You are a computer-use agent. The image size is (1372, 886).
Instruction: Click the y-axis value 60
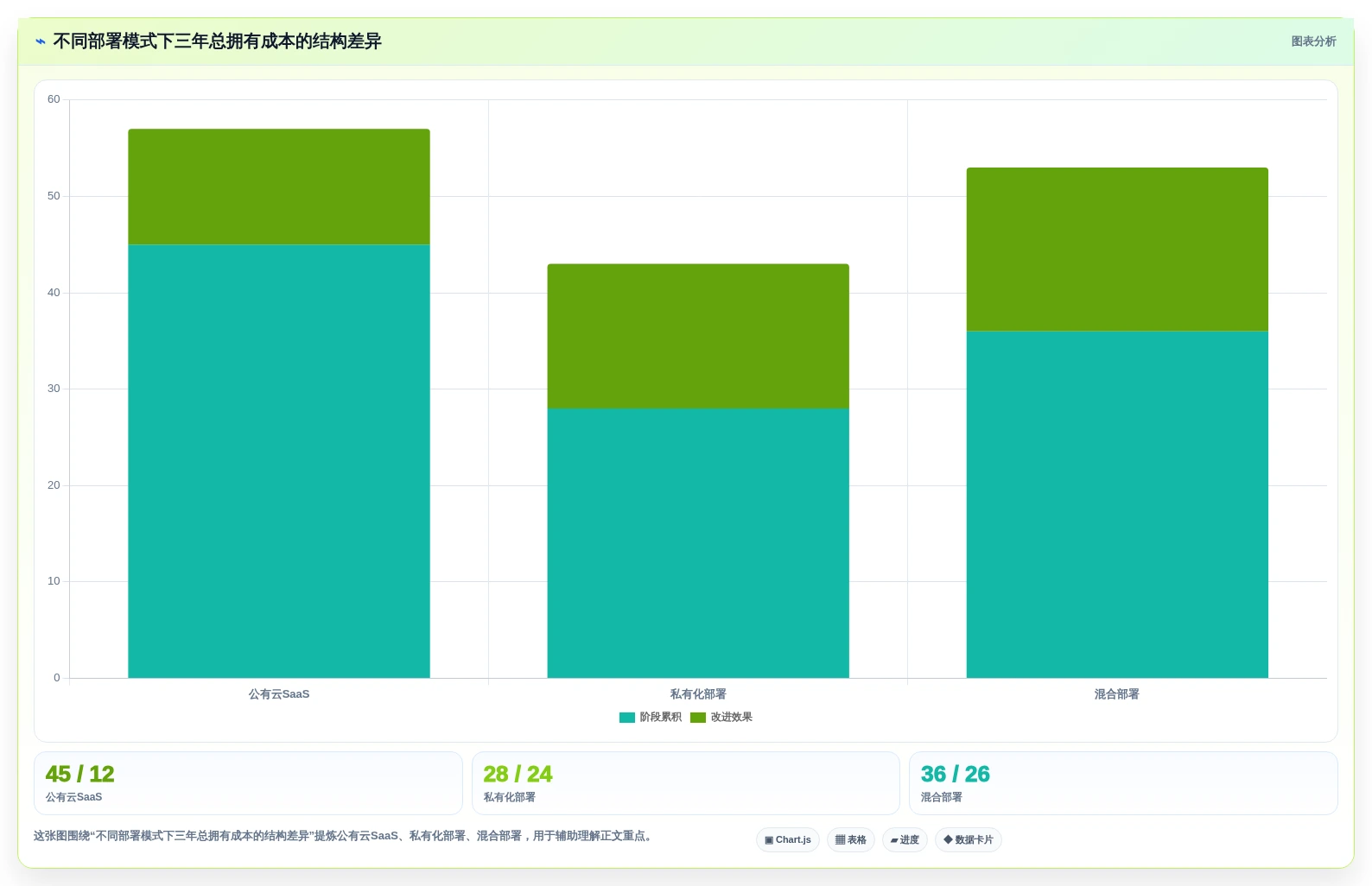(x=54, y=99)
